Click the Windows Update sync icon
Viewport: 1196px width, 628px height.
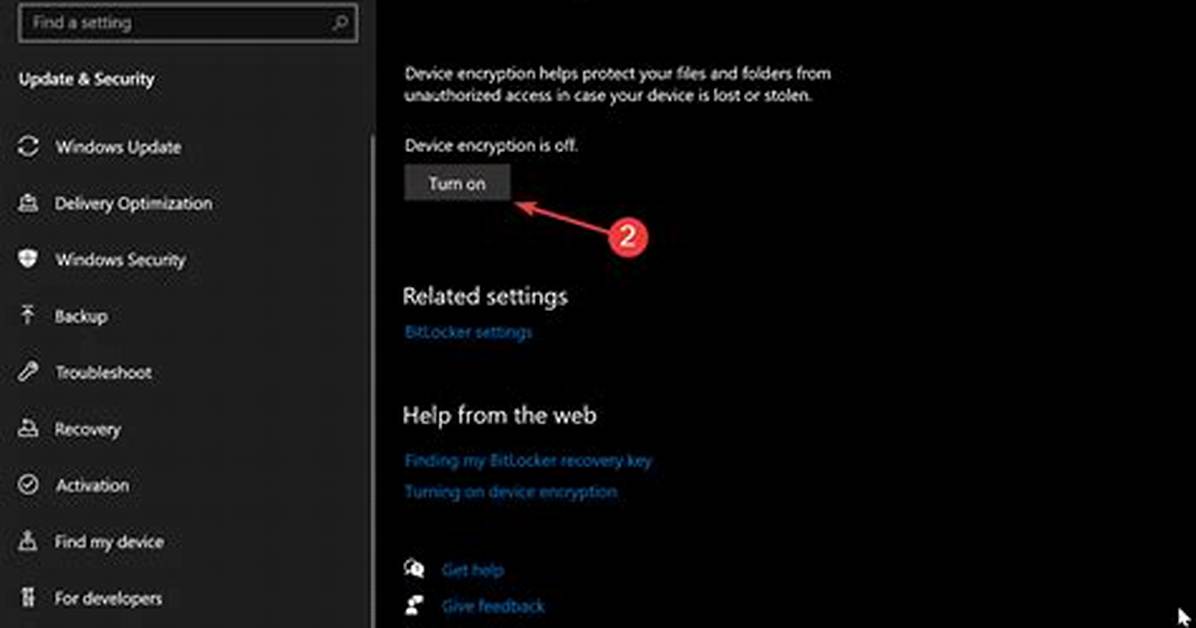pyautogui.click(x=28, y=147)
